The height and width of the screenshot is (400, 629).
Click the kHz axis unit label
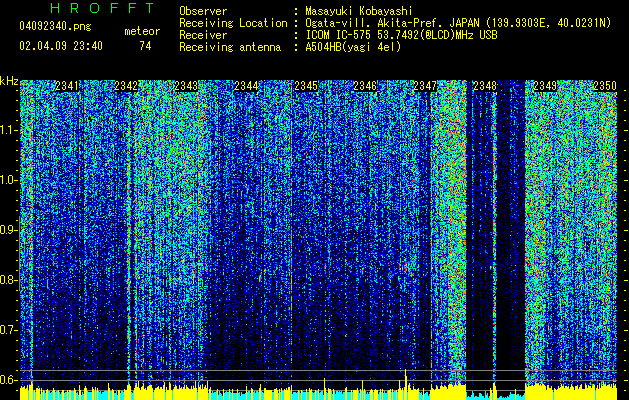point(9,81)
